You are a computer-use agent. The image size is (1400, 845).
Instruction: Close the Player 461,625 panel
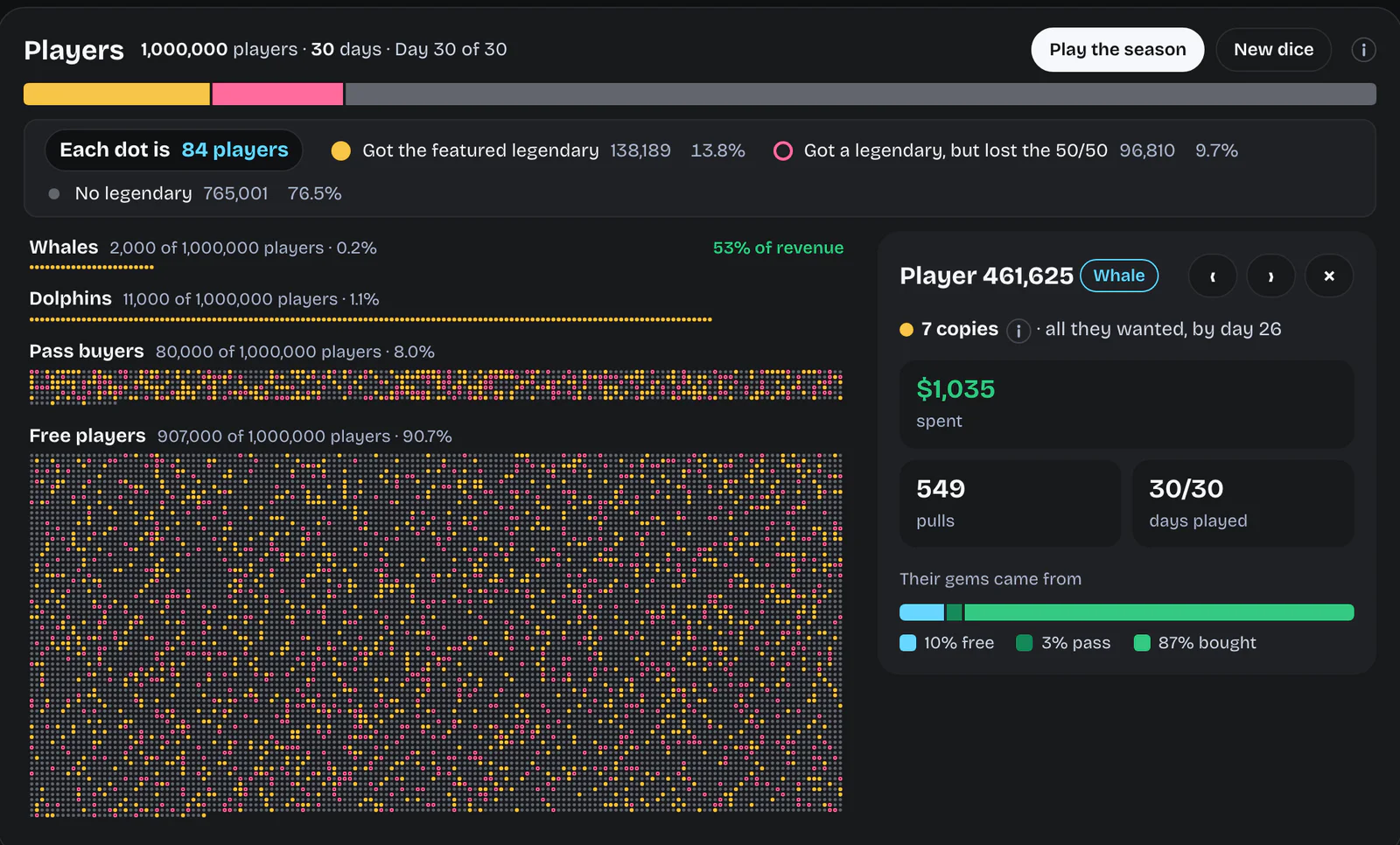[x=1329, y=276]
